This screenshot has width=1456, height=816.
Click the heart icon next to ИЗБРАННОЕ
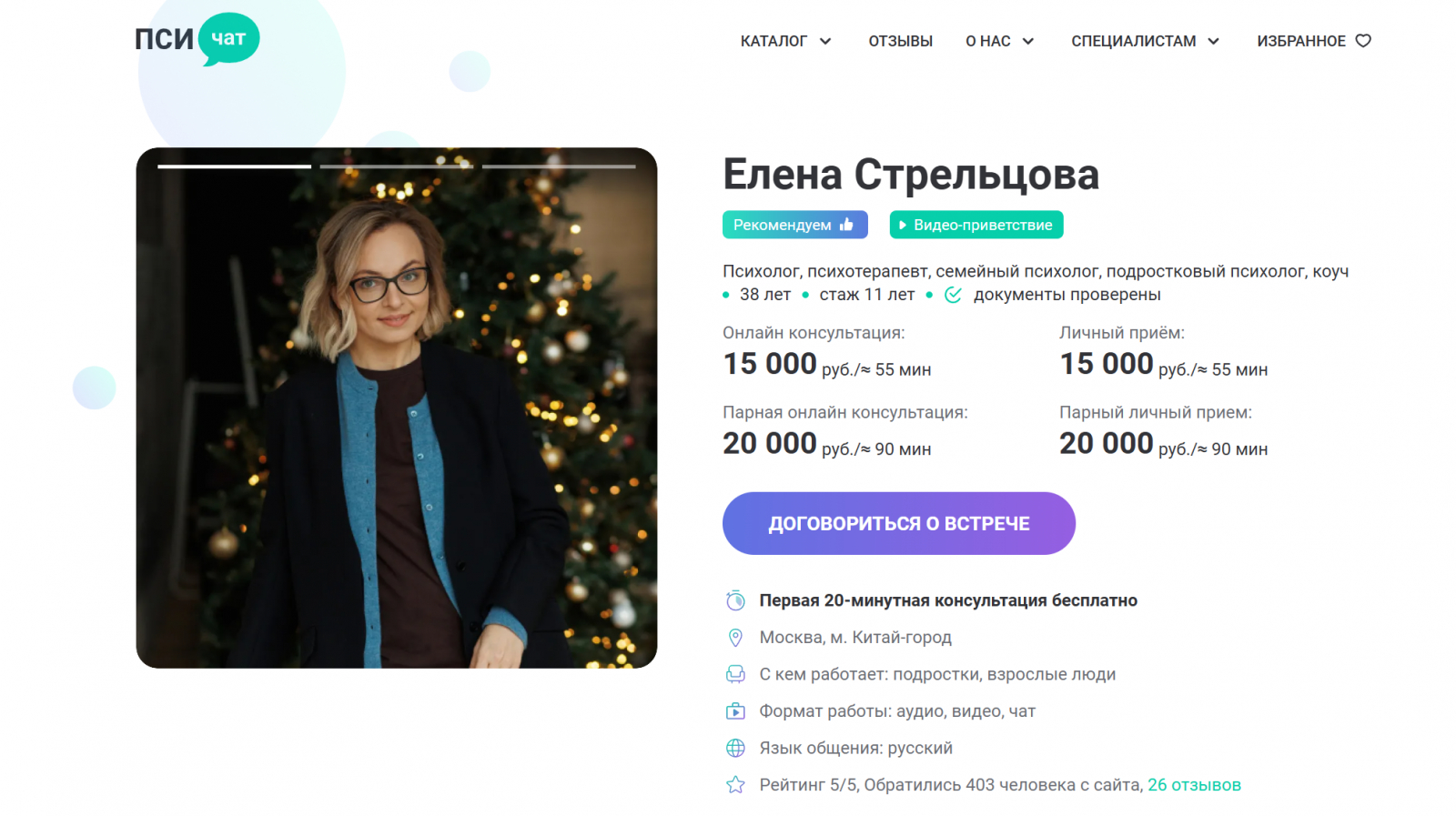click(x=1363, y=41)
